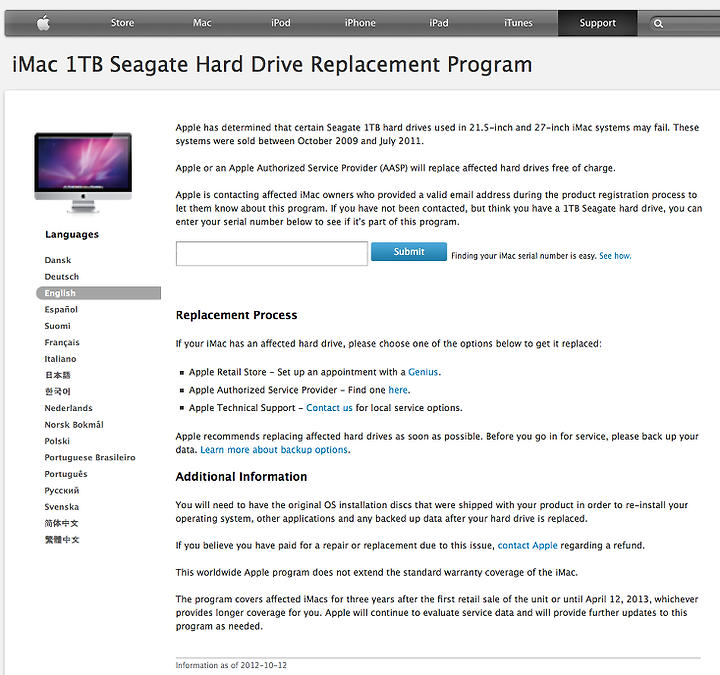Click the Apple logo in navigation bar

tap(43, 22)
